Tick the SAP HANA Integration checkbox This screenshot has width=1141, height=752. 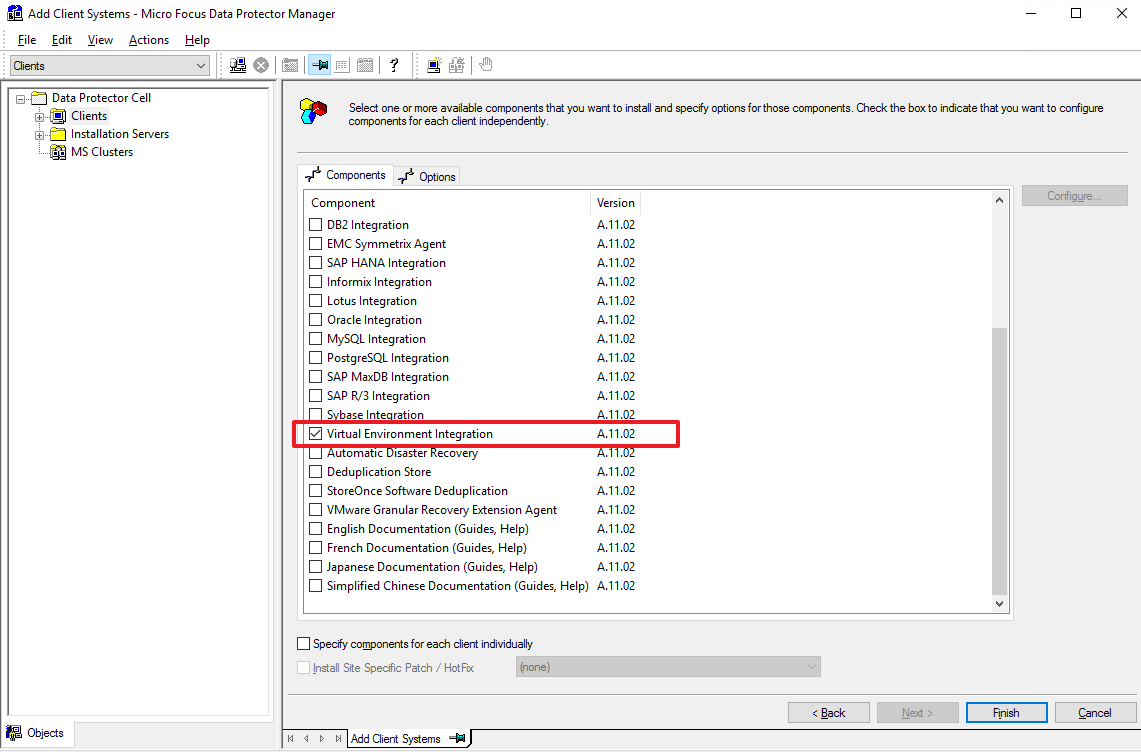coord(315,262)
